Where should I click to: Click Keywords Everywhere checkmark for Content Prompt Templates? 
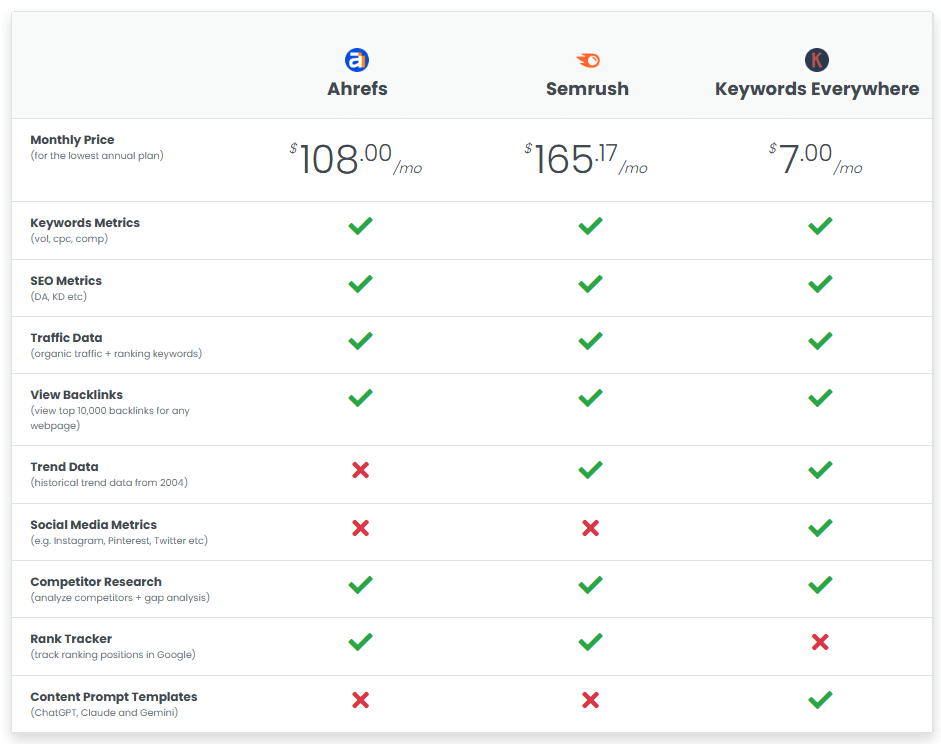(820, 700)
